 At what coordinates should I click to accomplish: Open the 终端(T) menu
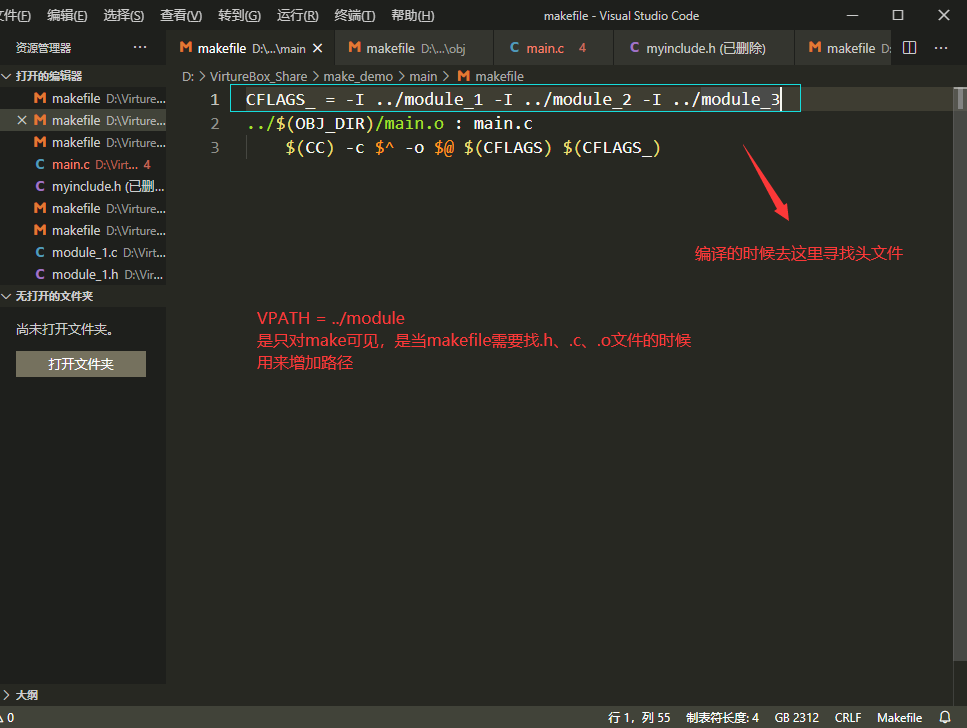coord(354,15)
